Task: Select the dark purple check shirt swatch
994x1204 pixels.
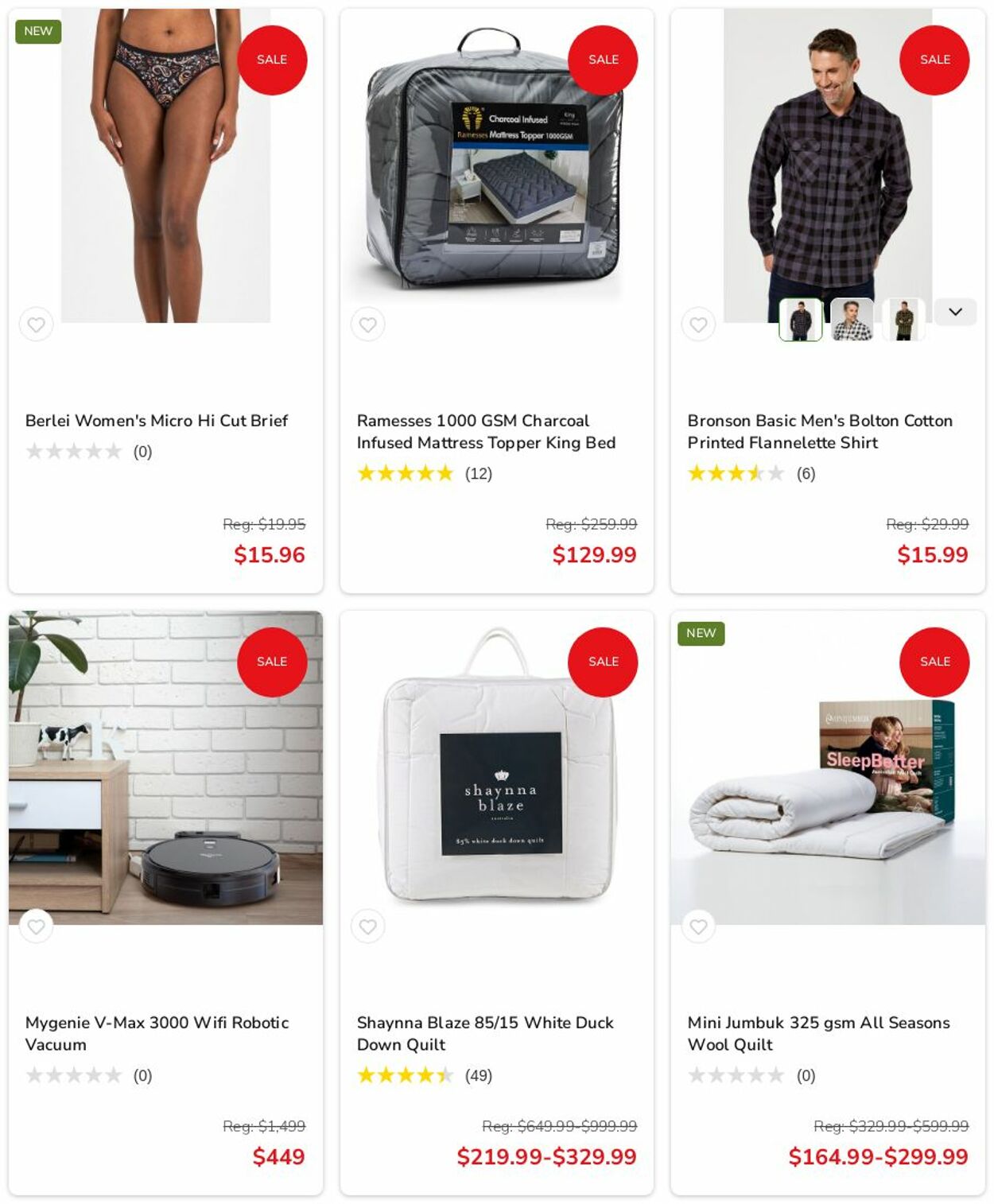Action: pos(801,320)
